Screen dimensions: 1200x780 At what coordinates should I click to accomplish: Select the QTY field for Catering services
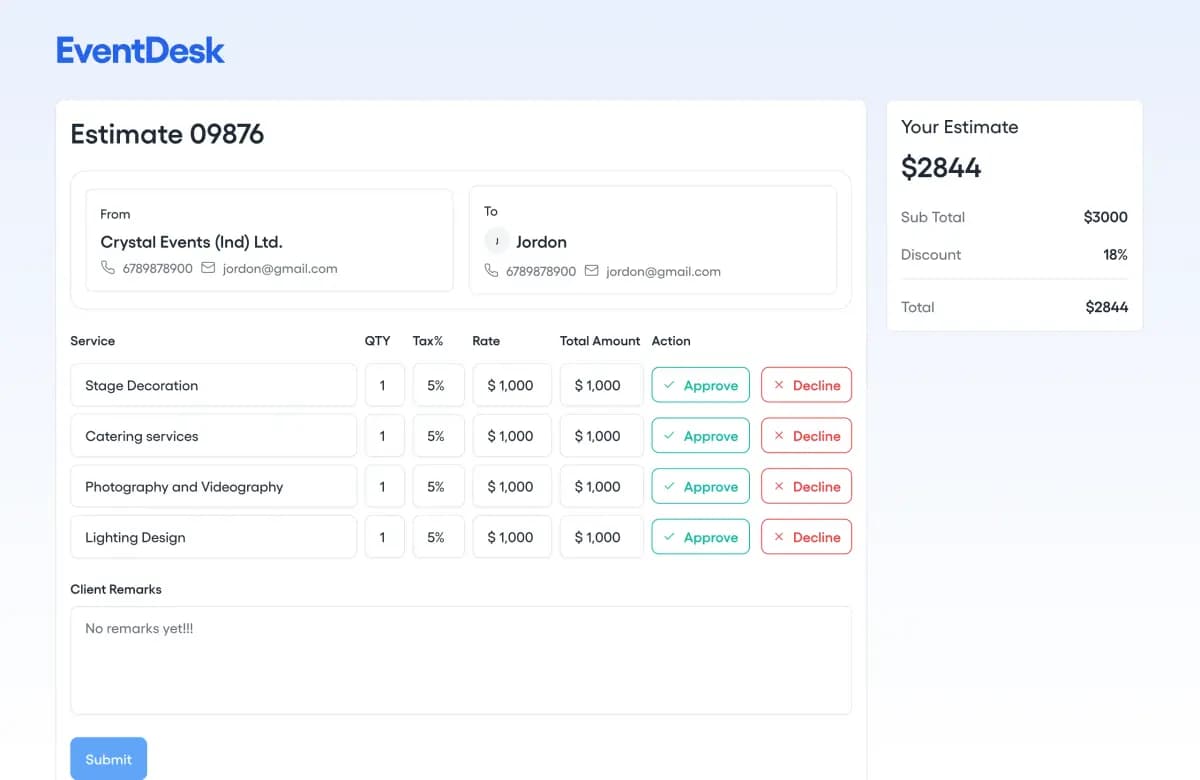pyautogui.click(x=384, y=435)
